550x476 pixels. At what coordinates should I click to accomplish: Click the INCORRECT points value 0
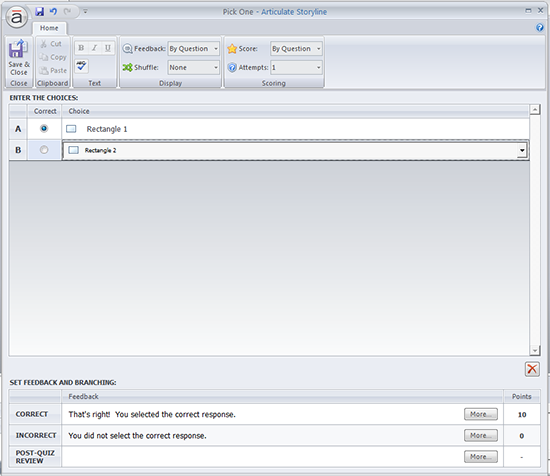point(522,436)
